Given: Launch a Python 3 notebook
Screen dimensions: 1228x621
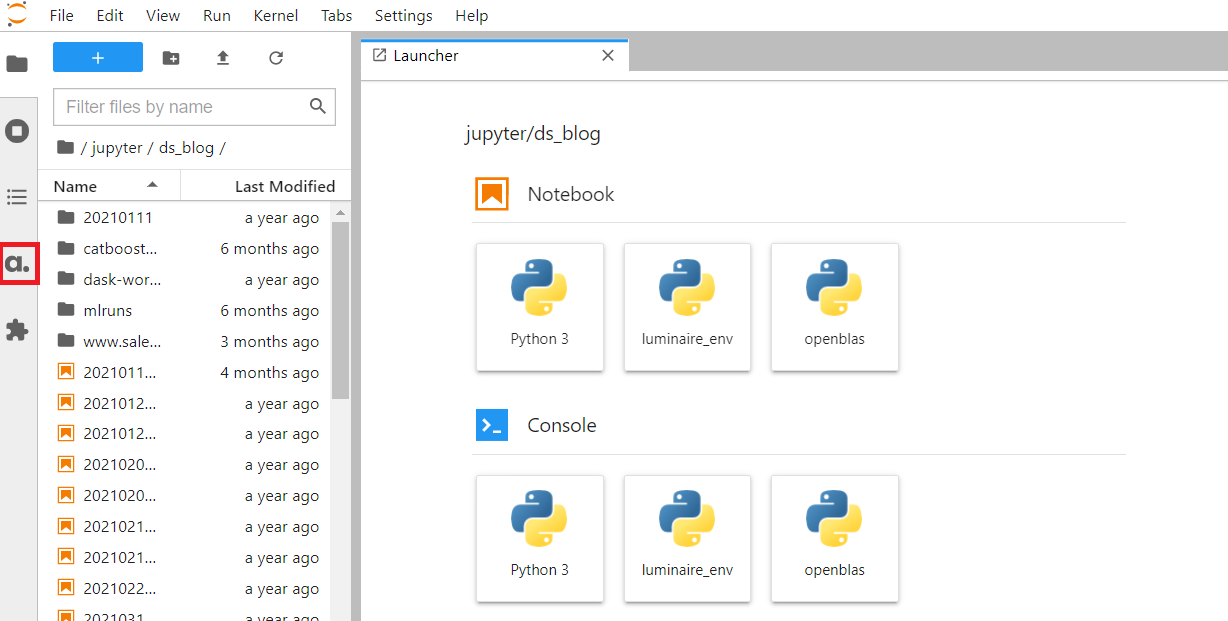Looking at the screenshot, I should click(x=539, y=307).
